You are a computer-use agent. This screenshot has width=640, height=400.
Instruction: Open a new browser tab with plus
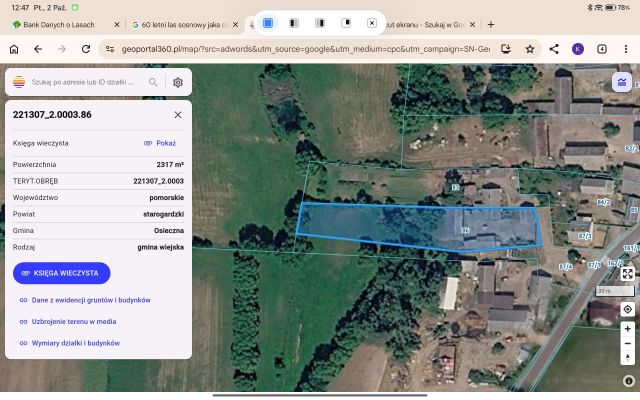(491, 25)
